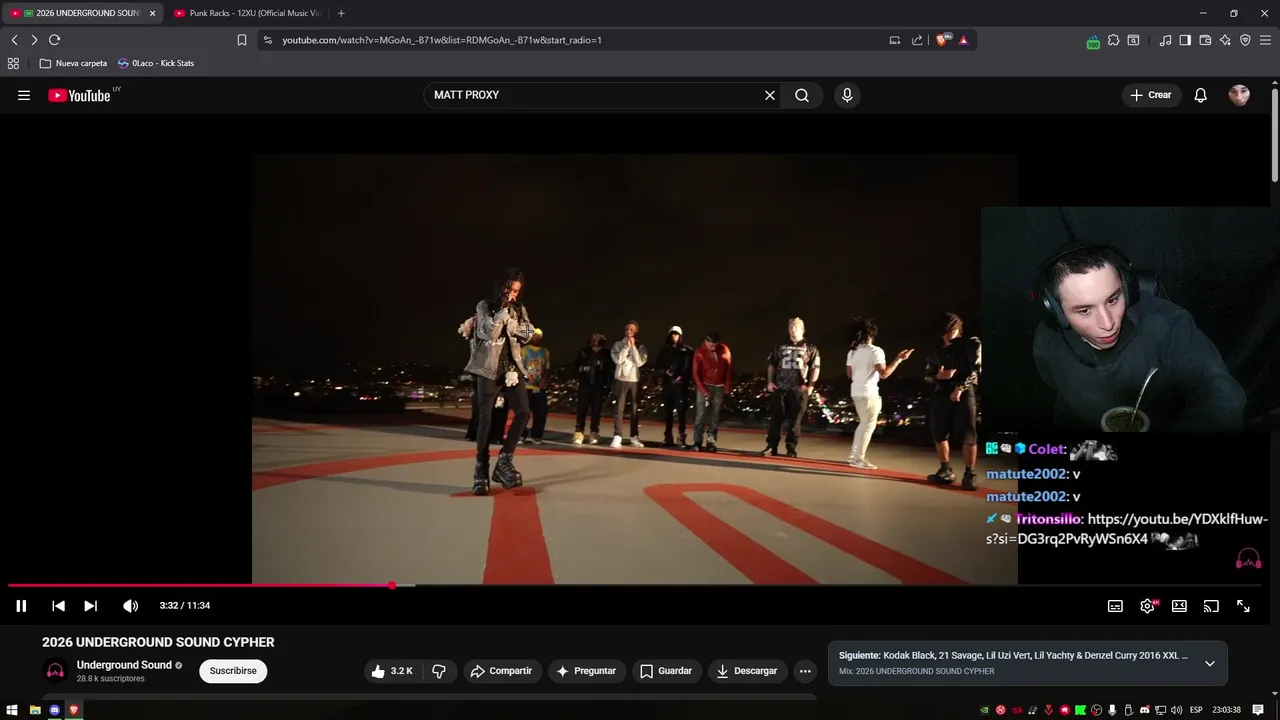Toggle the browser sidebar panel
This screenshot has width=1280, height=720.
(x=1185, y=40)
